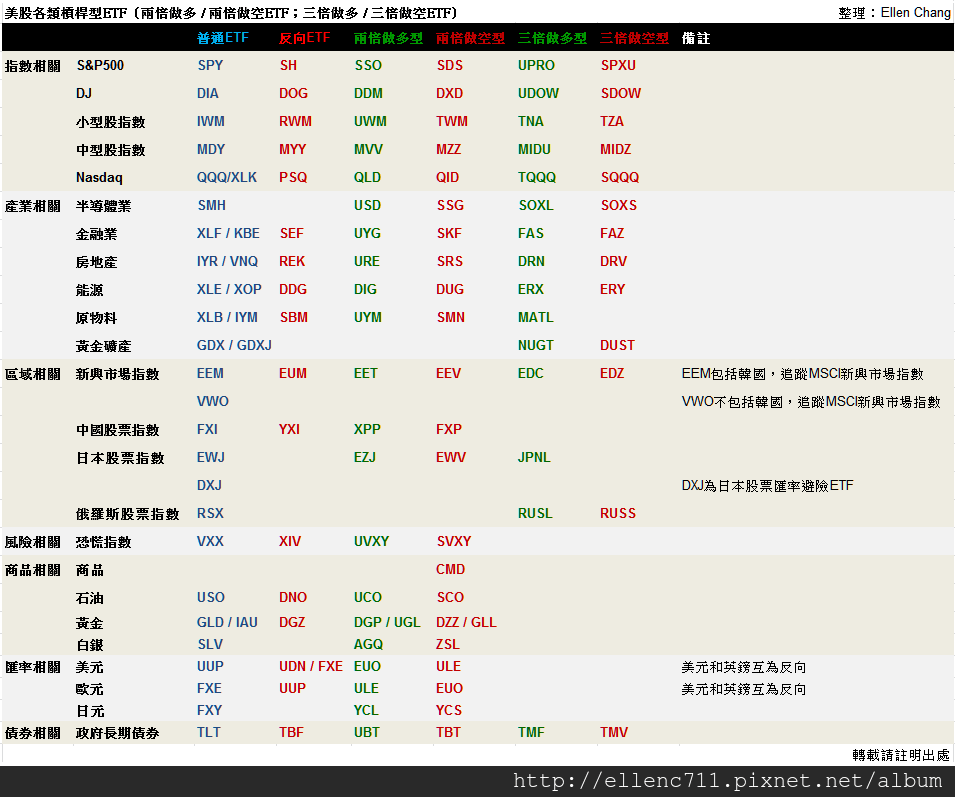This screenshot has height=797, width=955.
Task: Click the IYR / VNQ cell
Action: point(227,261)
